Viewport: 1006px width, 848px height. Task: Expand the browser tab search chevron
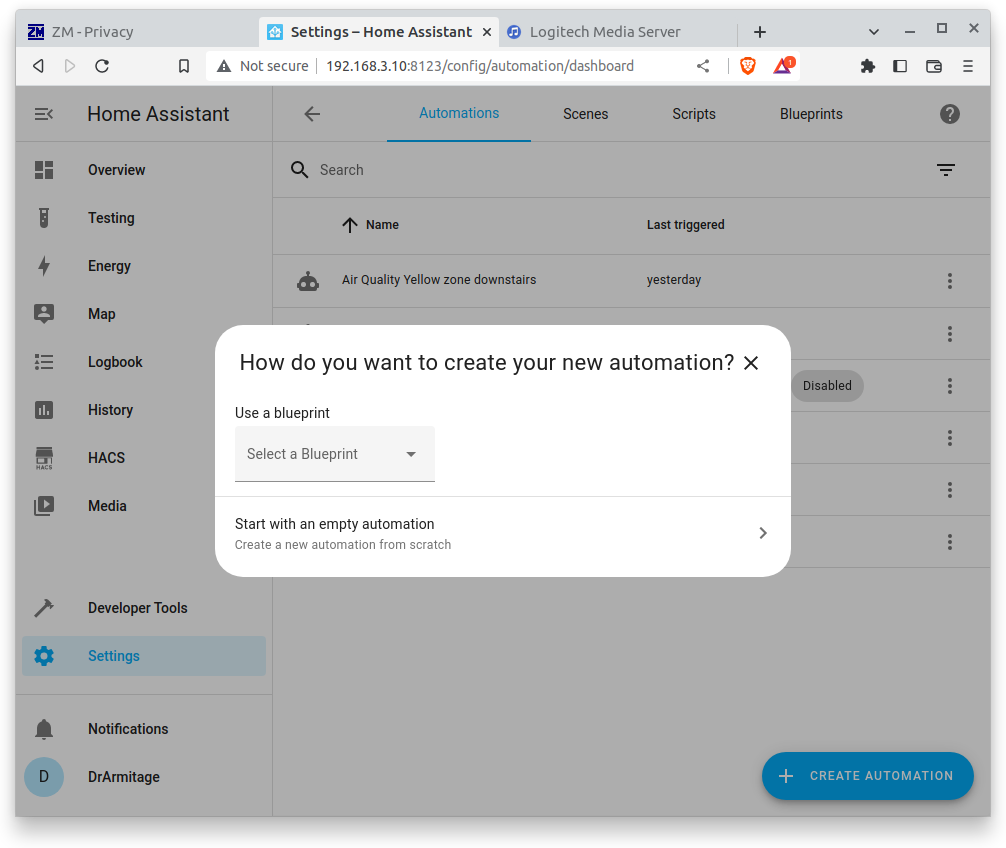873,32
